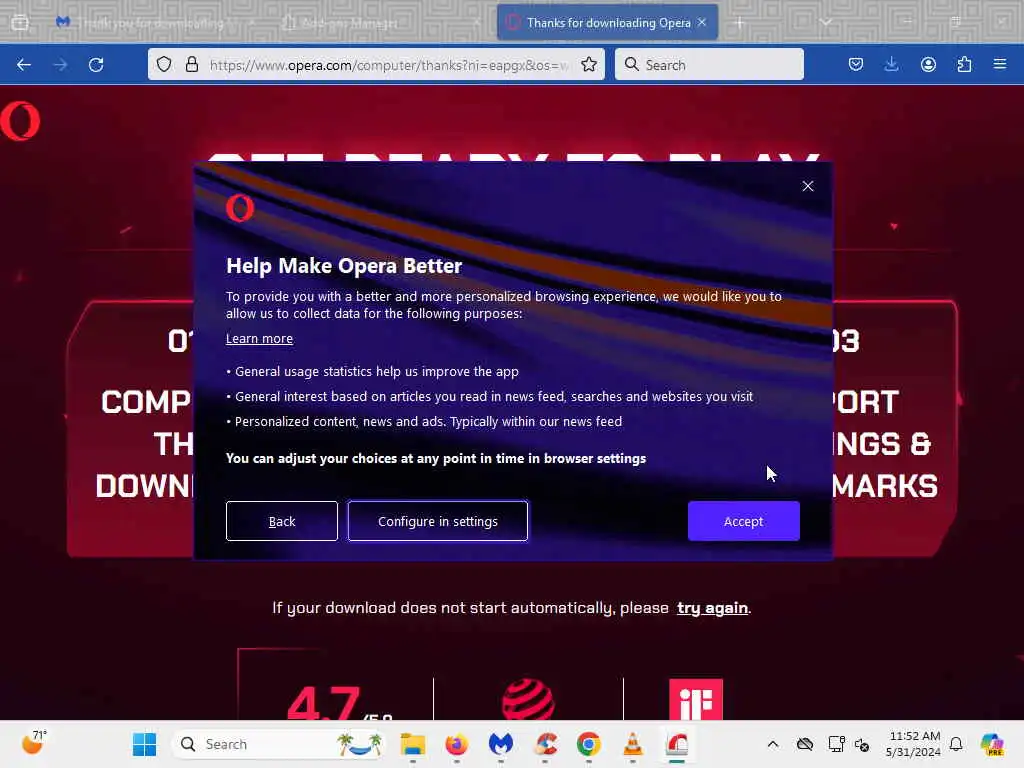Click the Firefox Search box
The image size is (1024, 768).
(x=709, y=64)
